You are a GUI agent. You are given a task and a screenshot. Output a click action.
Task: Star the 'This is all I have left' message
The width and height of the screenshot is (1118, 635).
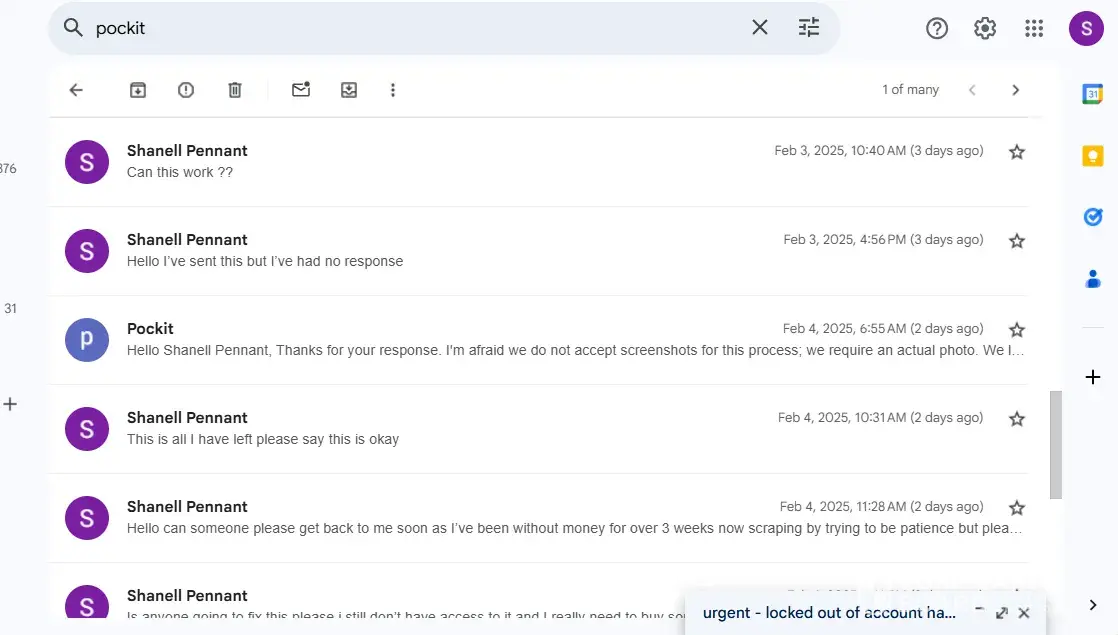pos(1017,419)
